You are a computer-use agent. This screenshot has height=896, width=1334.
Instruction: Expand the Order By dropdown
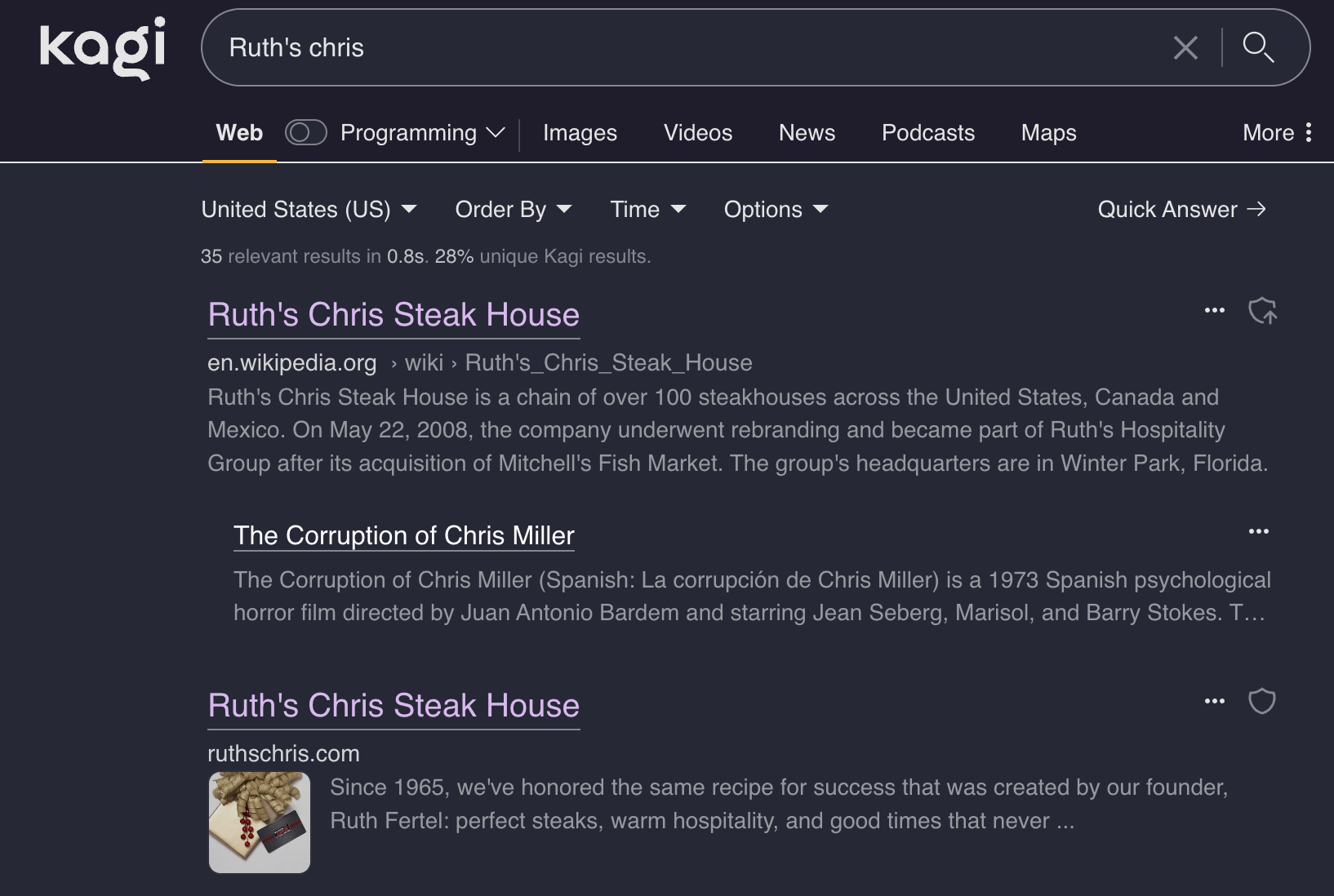513,210
